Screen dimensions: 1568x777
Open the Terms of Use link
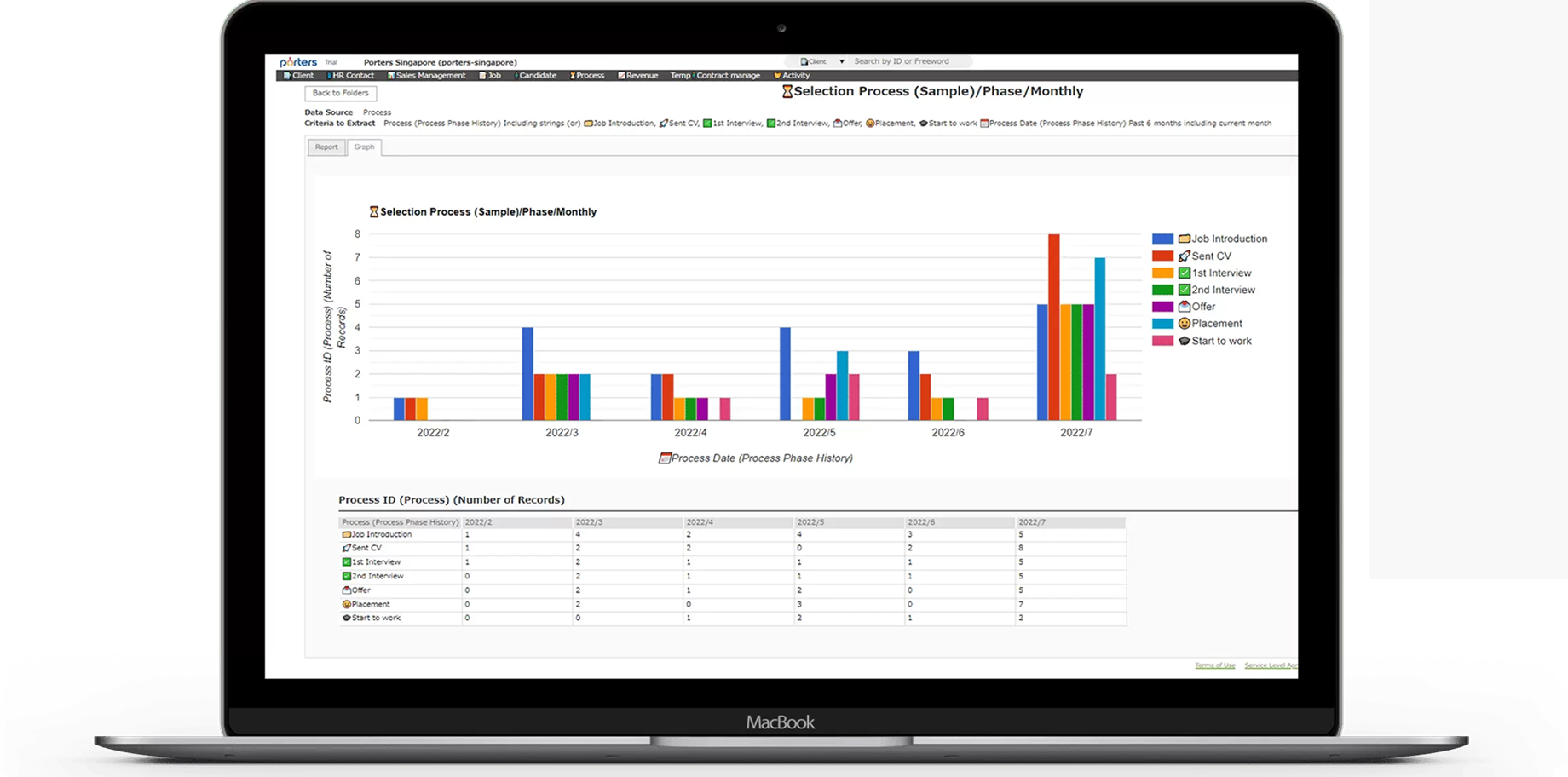click(1214, 665)
